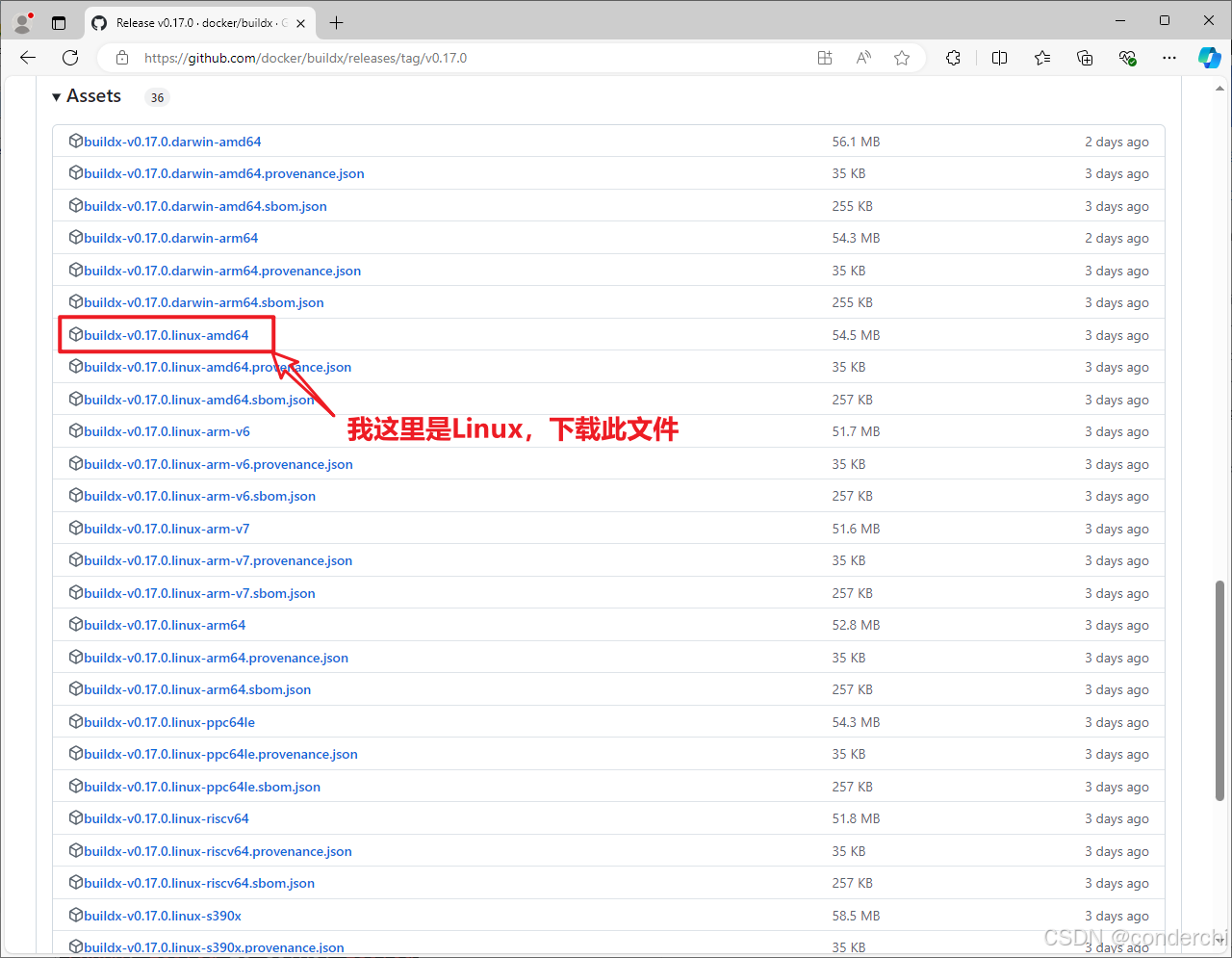Click the scrollbar up arrow
The height and width of the screenshot is (958, 1232).
(x=1220, y=89)
